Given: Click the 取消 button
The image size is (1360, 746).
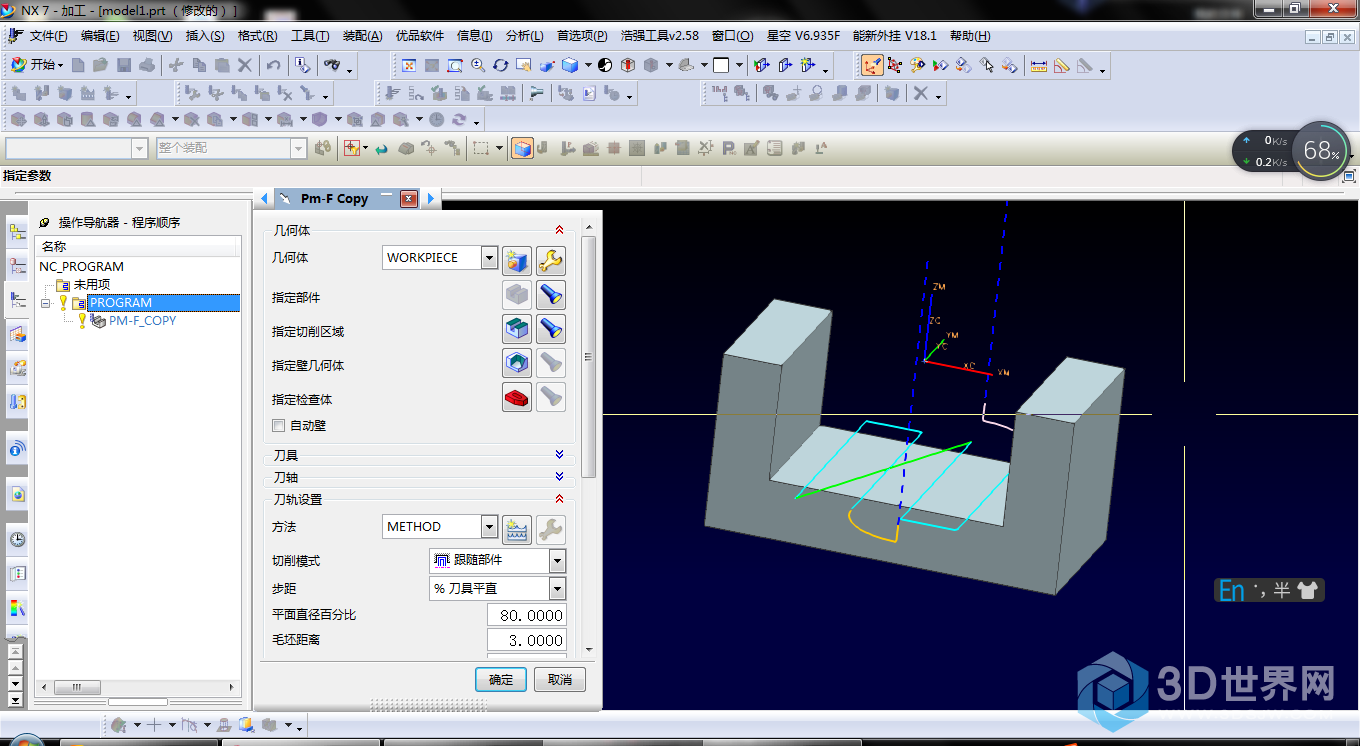Looking at the screenshot, I should click(x=560, y=680).
